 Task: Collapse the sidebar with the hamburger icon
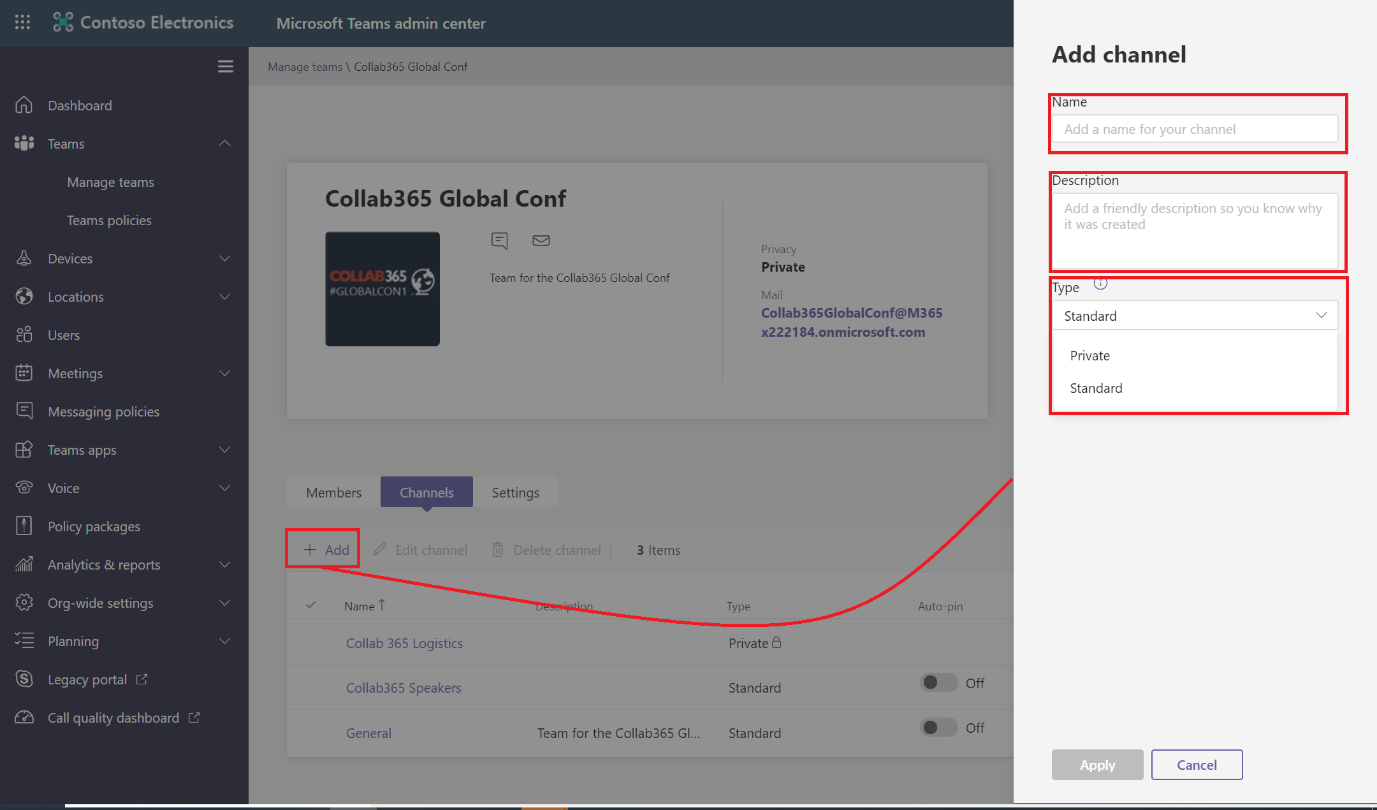225,67
